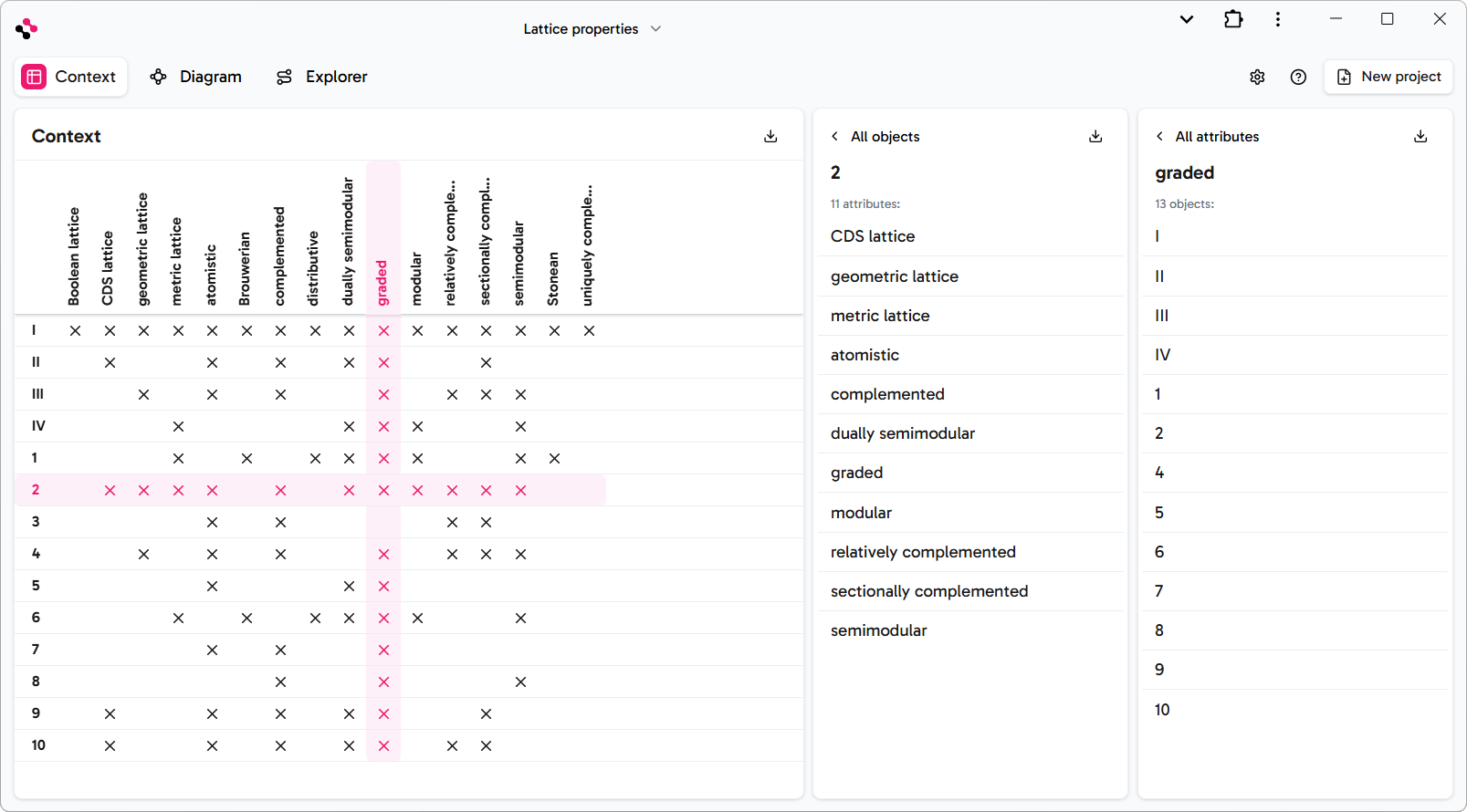Download the Context table
Viewport: 1467px width, 812px height.
770,136
